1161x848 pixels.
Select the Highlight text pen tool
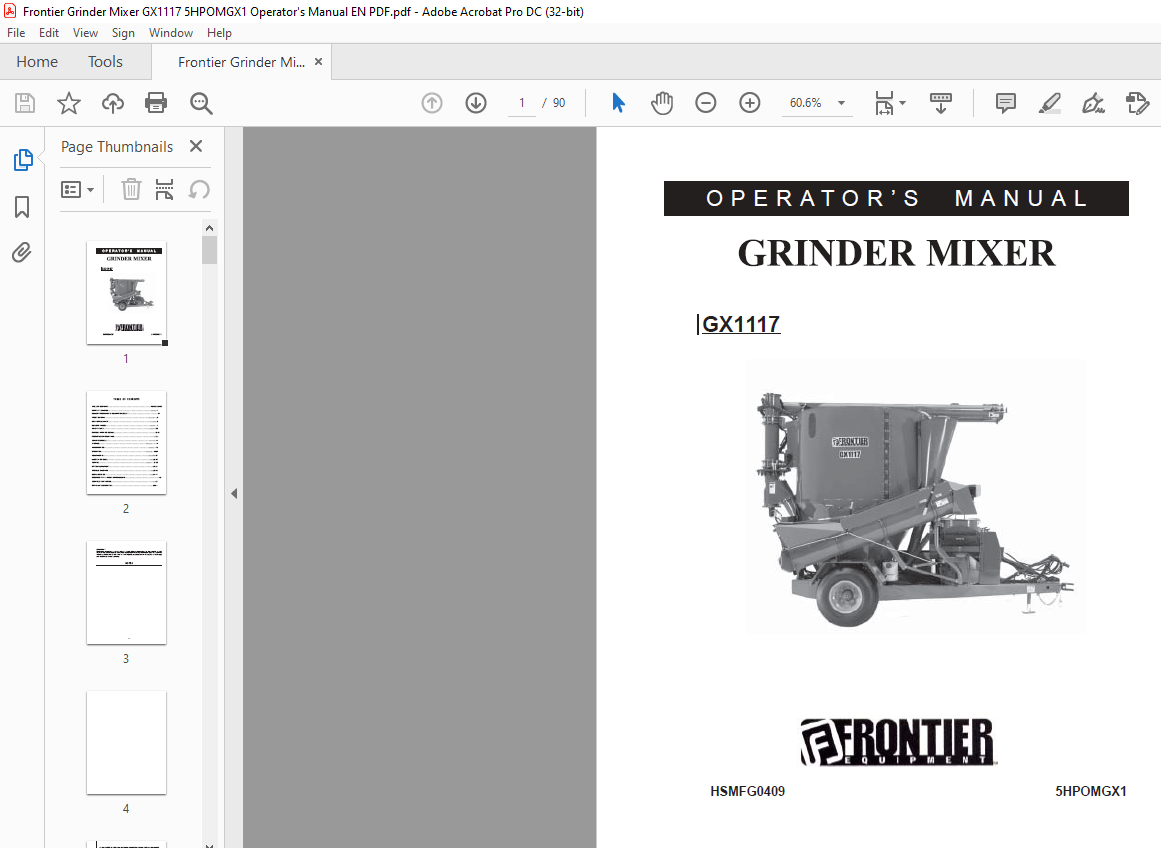(1049, 103)
